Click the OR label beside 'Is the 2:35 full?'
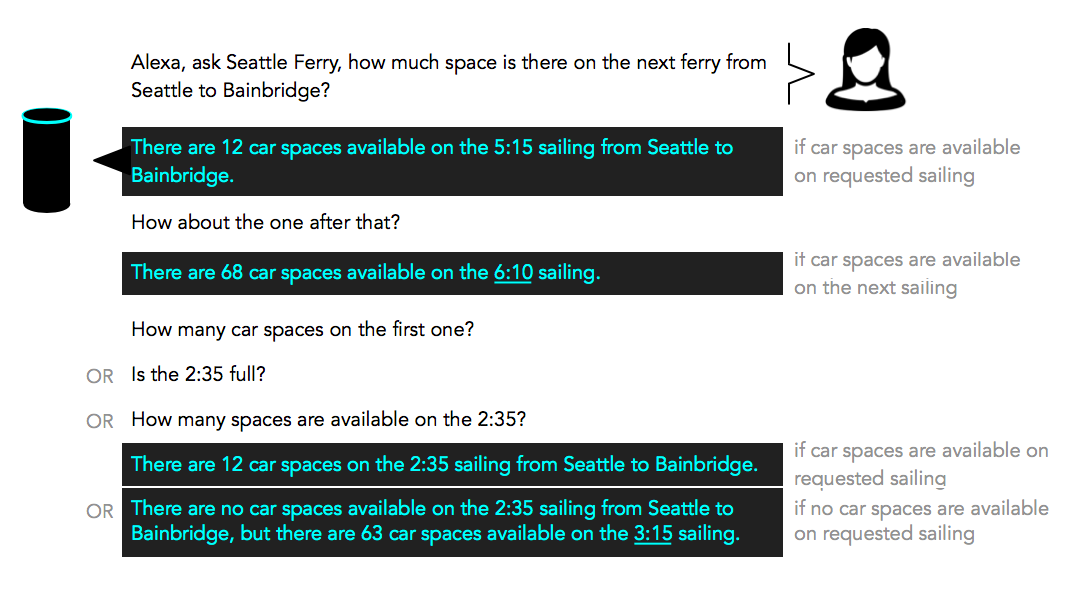This screenshot has width=1078, height=595. coord(100,376)
